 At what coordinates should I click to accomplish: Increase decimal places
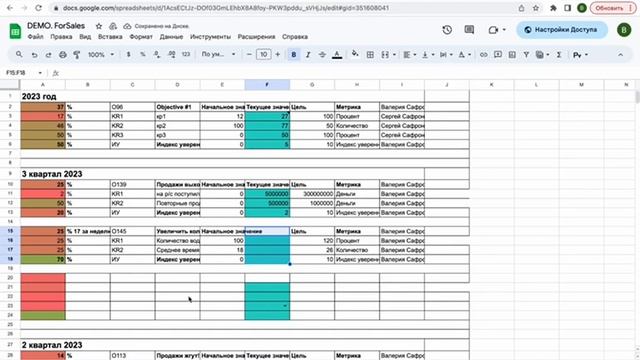[171, 54]
